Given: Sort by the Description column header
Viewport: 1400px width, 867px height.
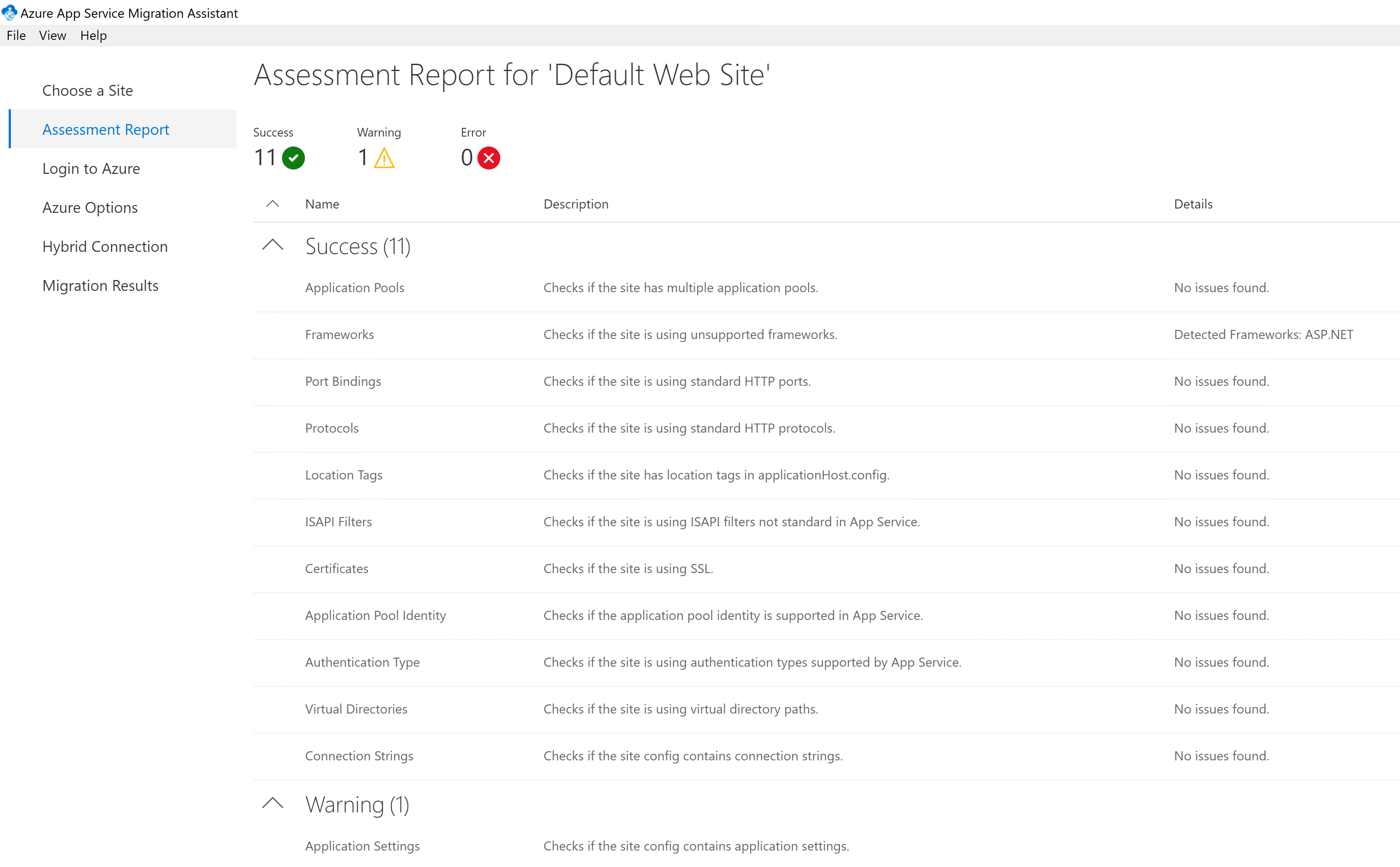Looking at the screenshot, I should pos(576,204).
